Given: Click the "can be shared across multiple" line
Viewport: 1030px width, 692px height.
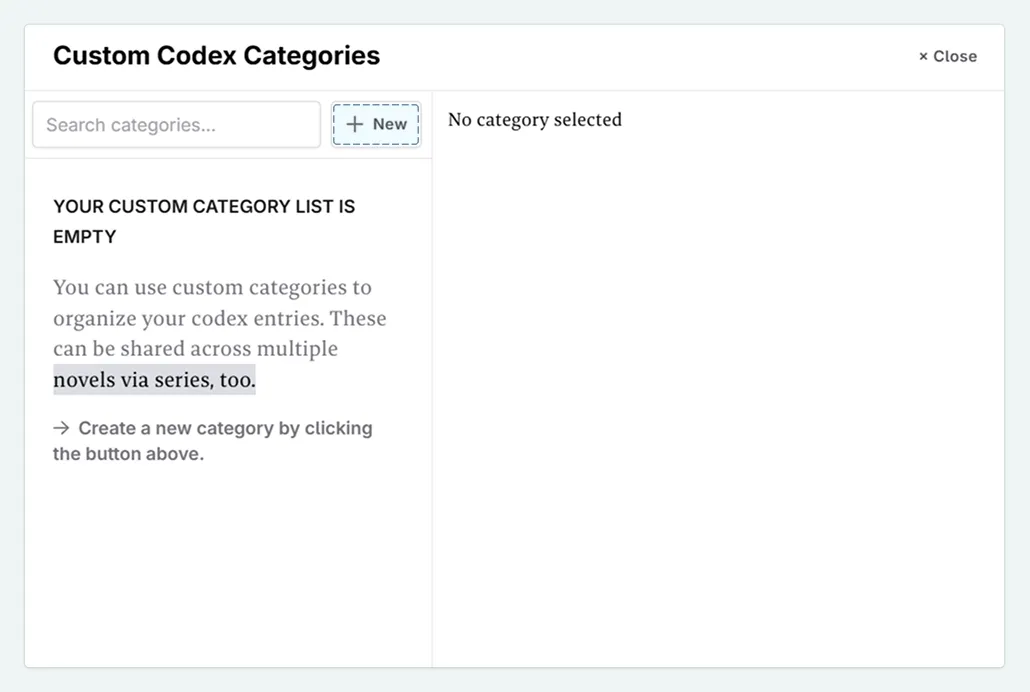Looking at the screenshot, I should [195, 349].
